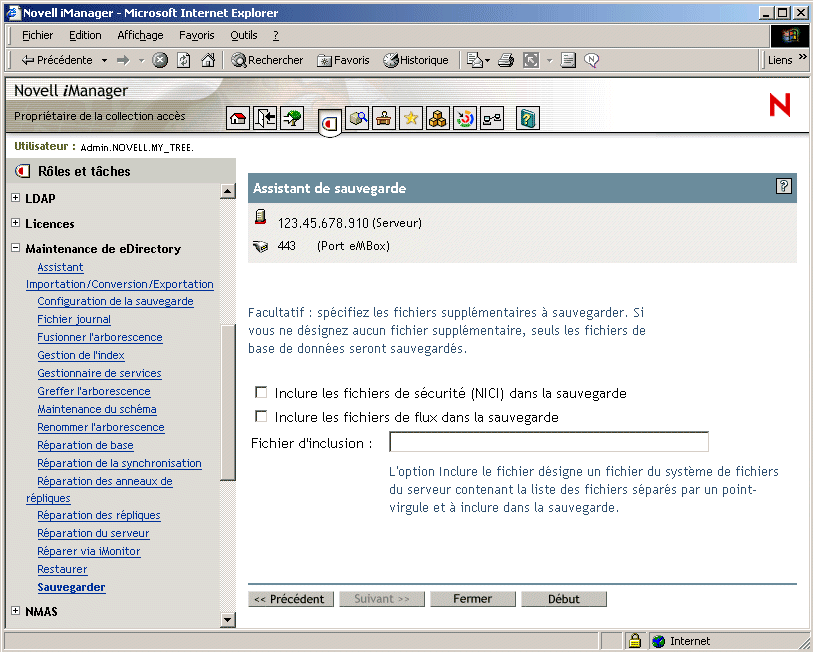
Task: Enable Inclure les fichiers de flux
Action: pyautogui.click(x=261, y=416)
